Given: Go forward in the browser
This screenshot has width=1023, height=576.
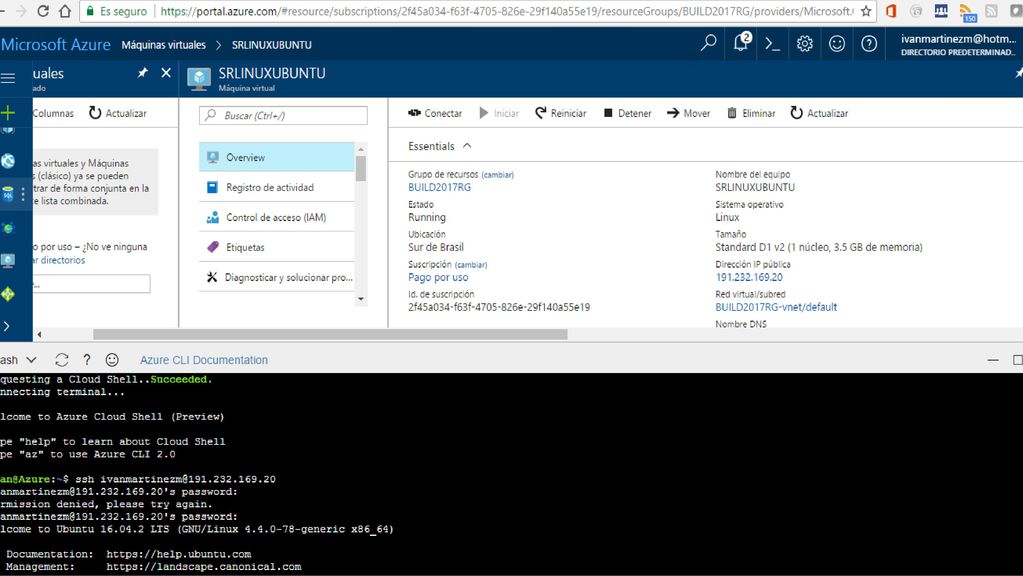Looking at the screenshot, I should pos(21,11).
